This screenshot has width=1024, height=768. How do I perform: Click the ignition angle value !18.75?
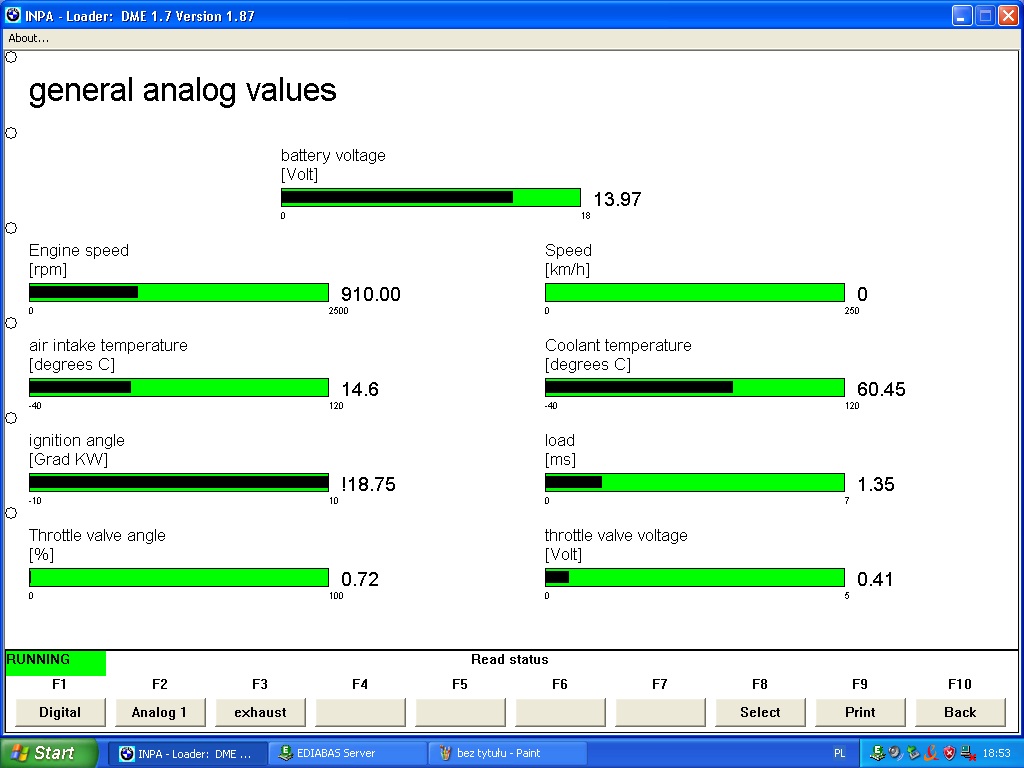(368, 484)
